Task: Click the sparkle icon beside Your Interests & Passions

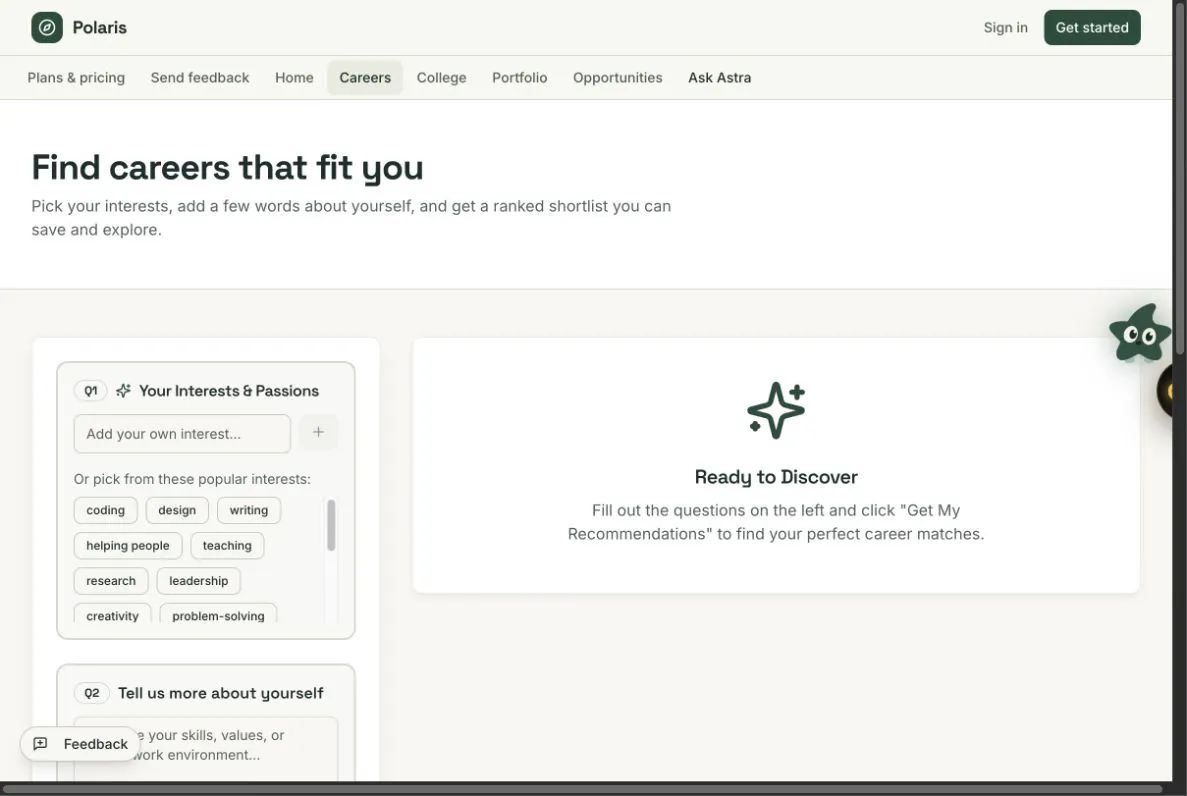Action: tap(123, 391)
